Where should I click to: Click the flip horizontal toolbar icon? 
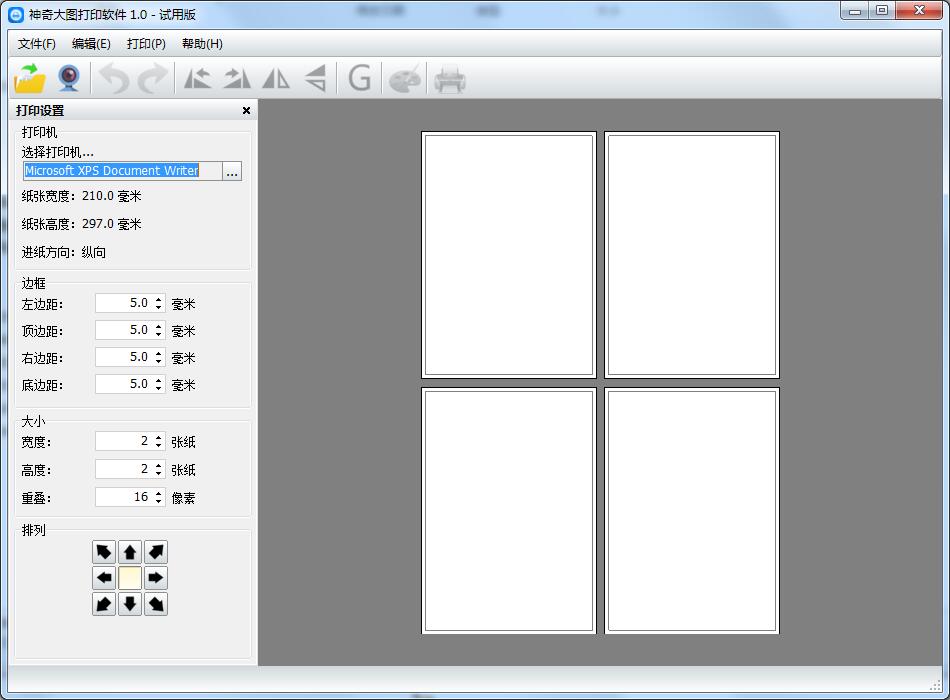(275, 78)
